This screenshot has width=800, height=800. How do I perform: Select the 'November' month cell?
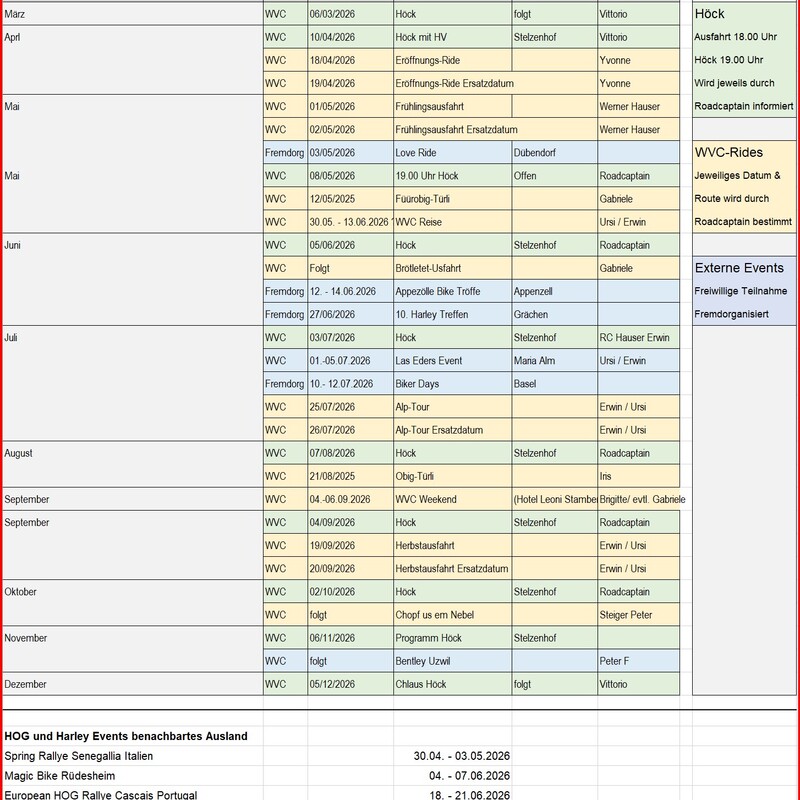tap(133, 649)
